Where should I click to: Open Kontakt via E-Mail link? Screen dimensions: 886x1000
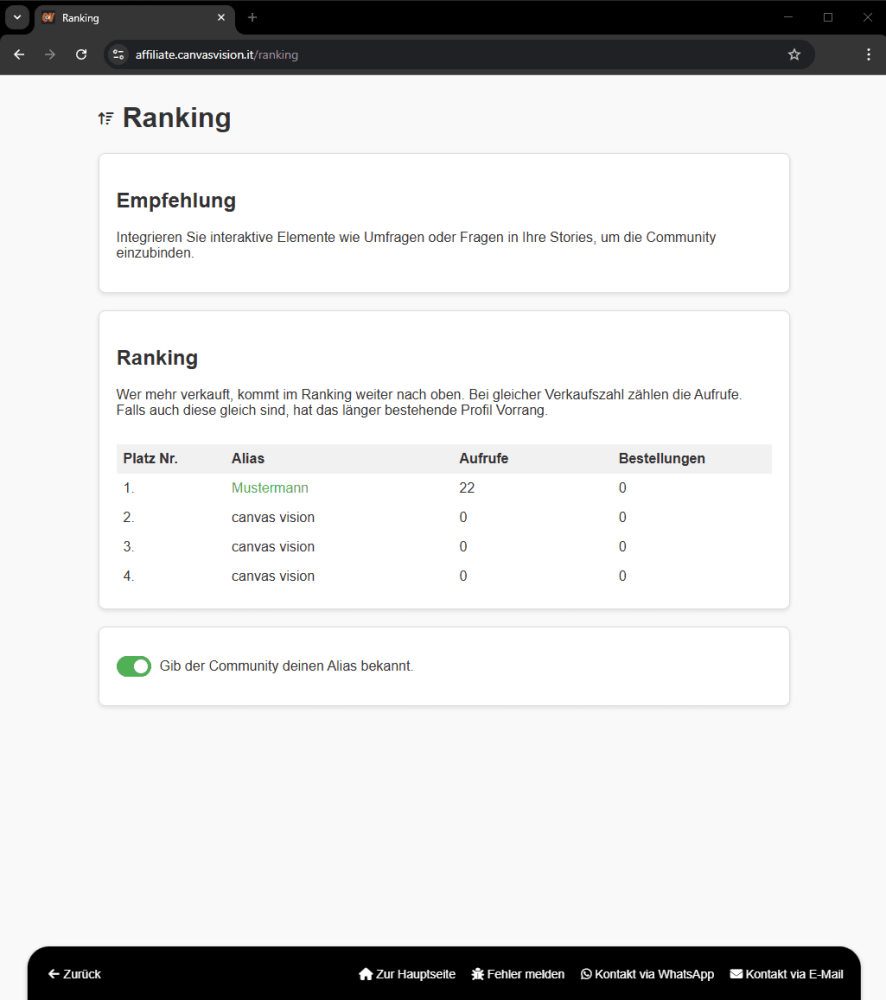pyautogui.click(x=786, y=974)
